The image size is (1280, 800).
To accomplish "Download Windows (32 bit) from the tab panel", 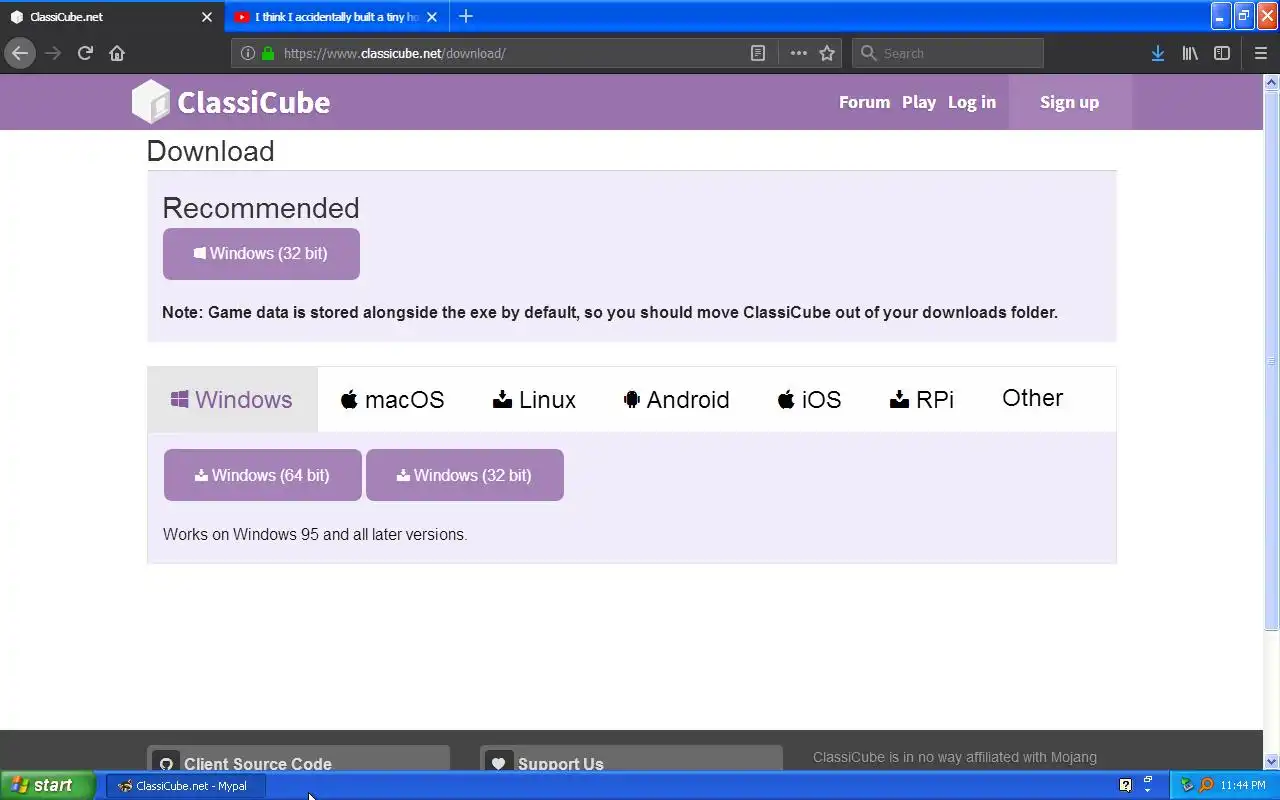I will coord(465,475).
